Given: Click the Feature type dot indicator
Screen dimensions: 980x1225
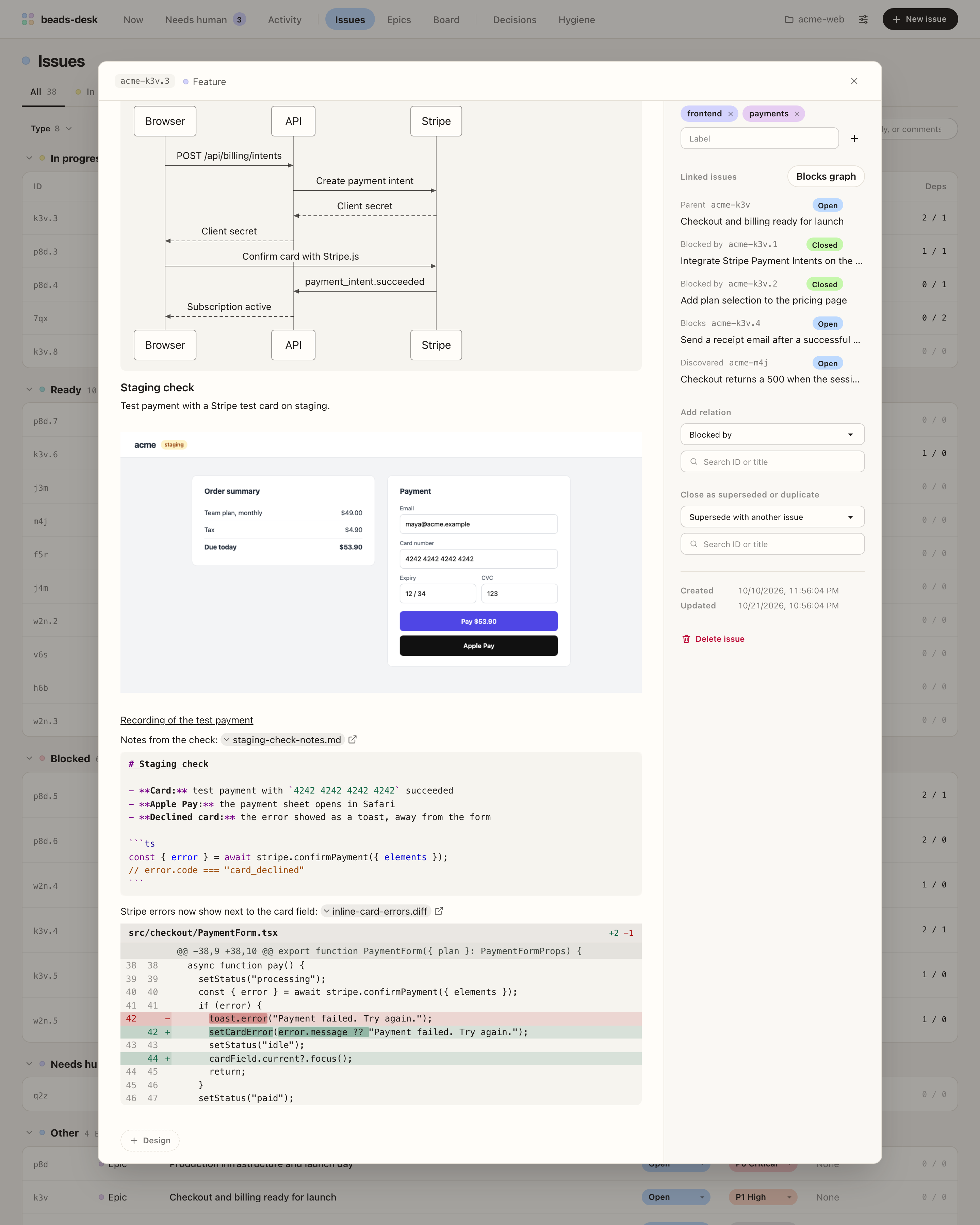Looking at the screenshot, I should (185, 82).
